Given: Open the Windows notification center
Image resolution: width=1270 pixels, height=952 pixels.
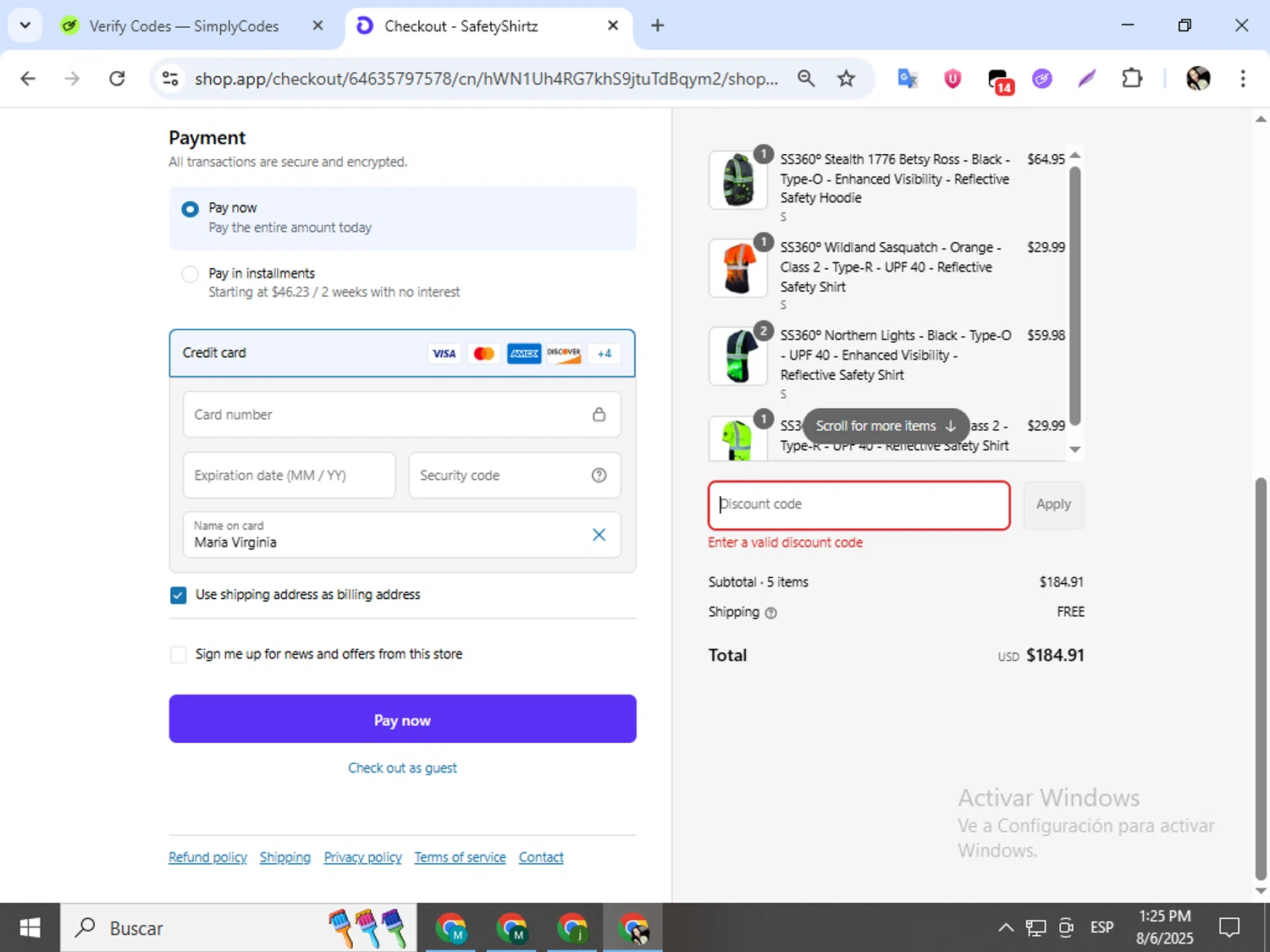Looking at the screenshot, I should point(1229,928).
